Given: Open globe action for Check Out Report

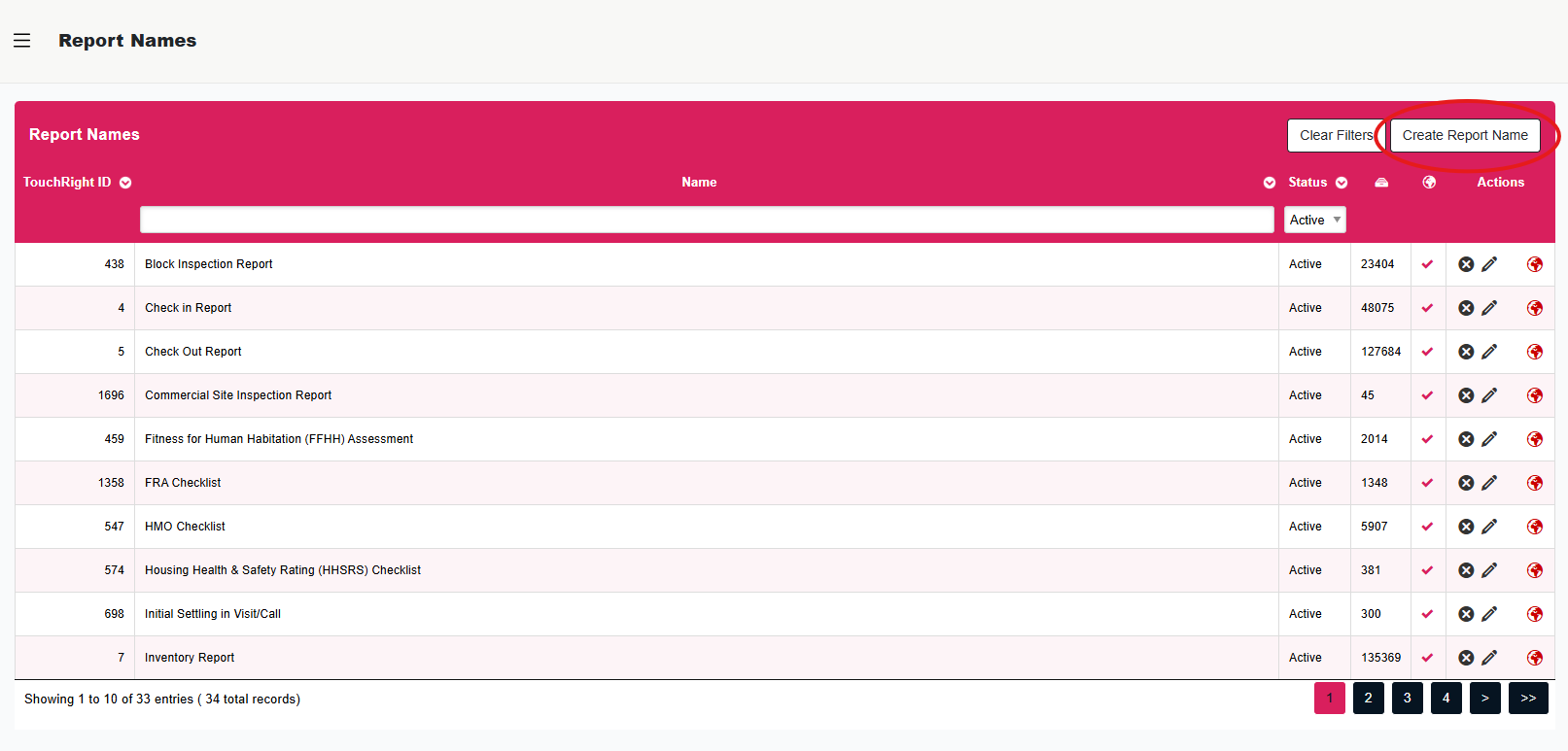Looking at the screenshot, I should tap(1535, 352).
